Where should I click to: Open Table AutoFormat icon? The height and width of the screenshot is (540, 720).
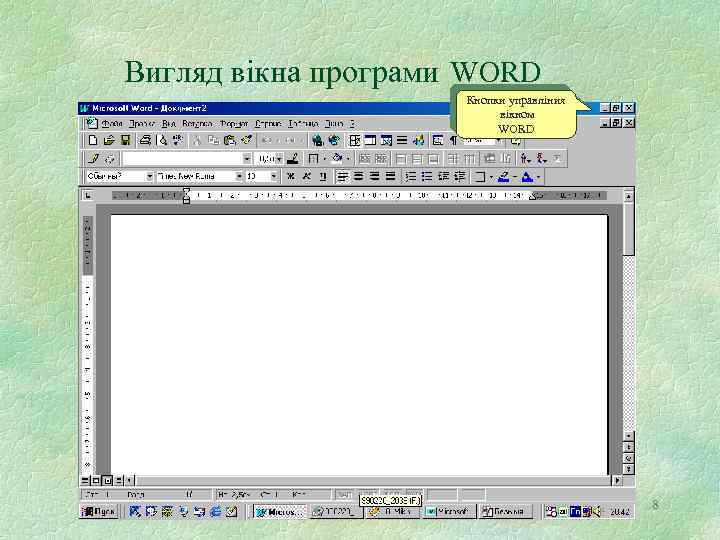pos(489,159)
